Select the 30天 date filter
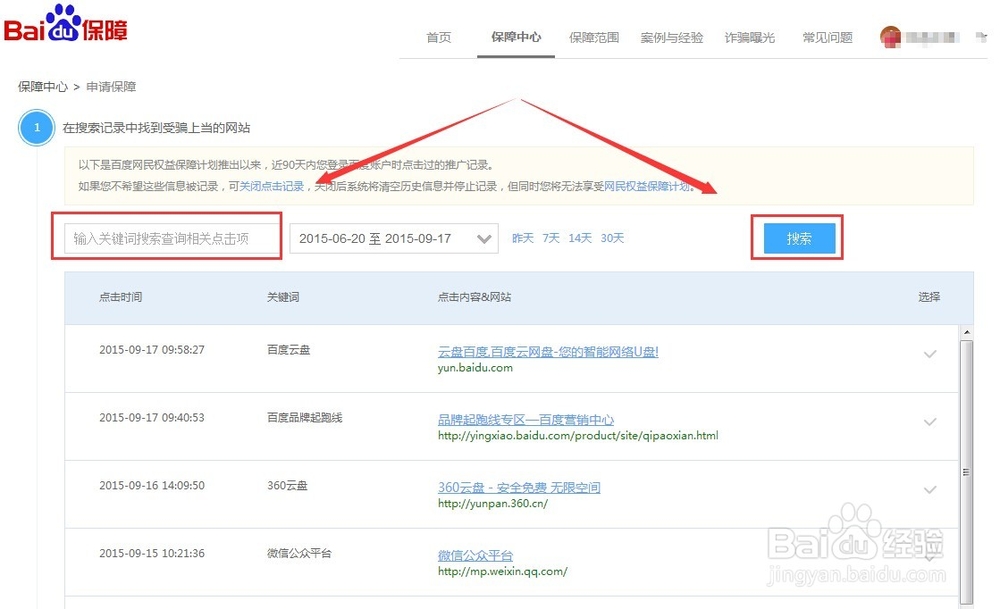Image resolution: width=1000 pixels, height=609 pixels. tap(611, 238)
